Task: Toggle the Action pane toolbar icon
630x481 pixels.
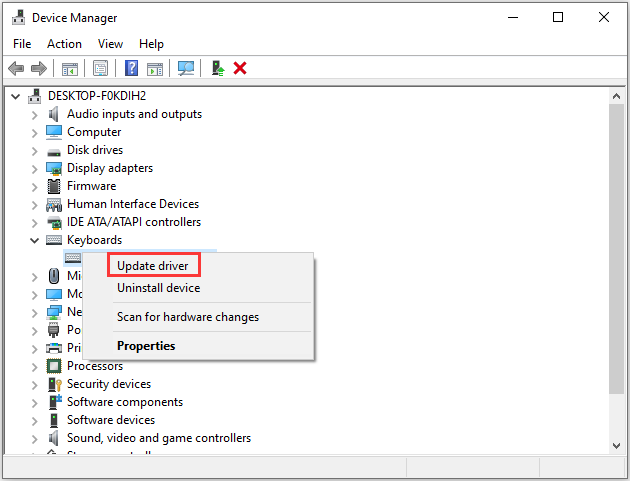Action: coord(155,68)
